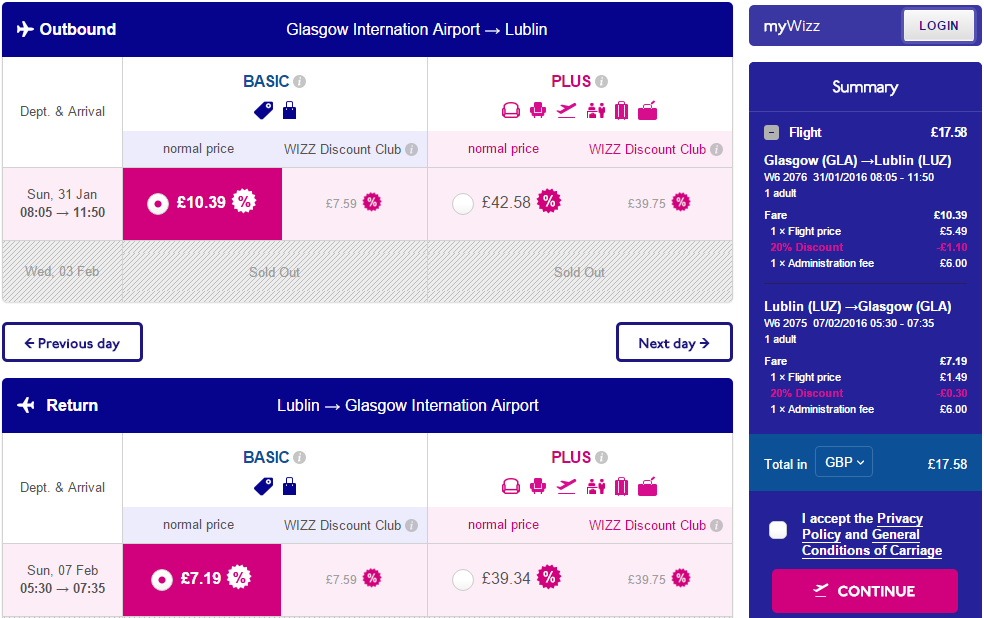The width and height of the screenshot is (984, 618).
Task: Open the General Conditions of Carriage link
Action: click(872, 543)
